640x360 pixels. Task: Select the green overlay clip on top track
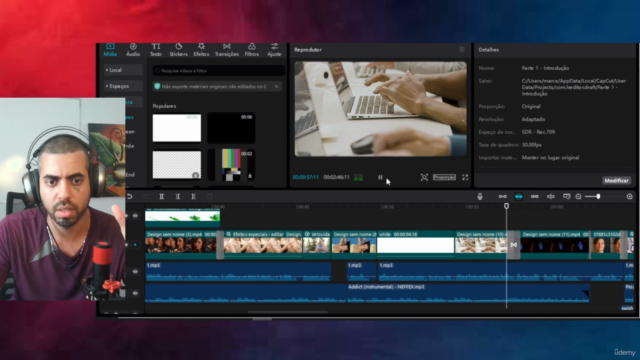click(182, 218)
